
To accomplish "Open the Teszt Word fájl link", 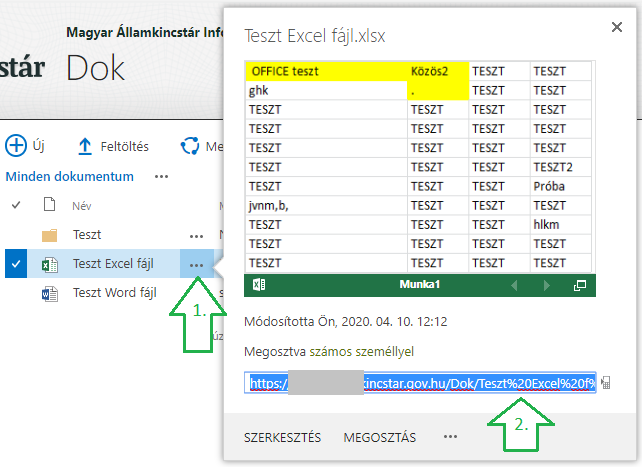I will (x=115, y=293).
